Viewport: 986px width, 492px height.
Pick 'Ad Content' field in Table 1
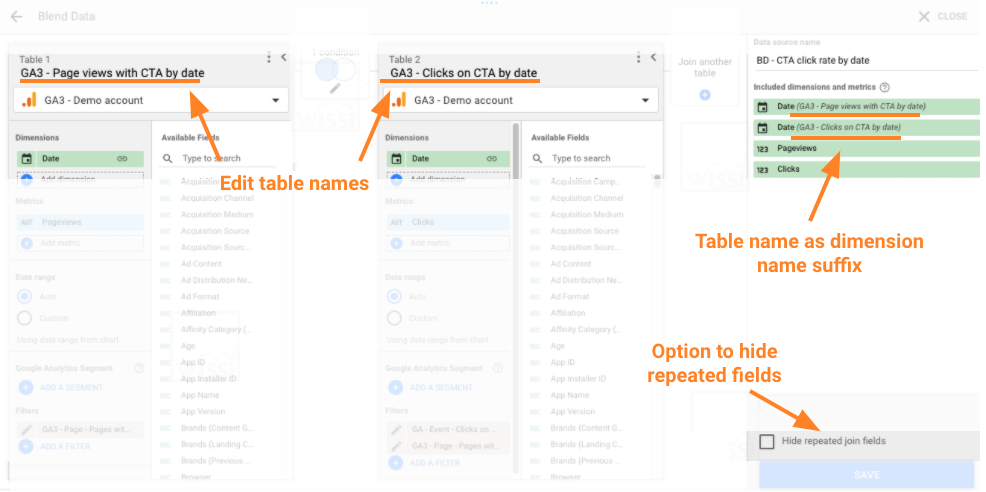tap(201, 264)
